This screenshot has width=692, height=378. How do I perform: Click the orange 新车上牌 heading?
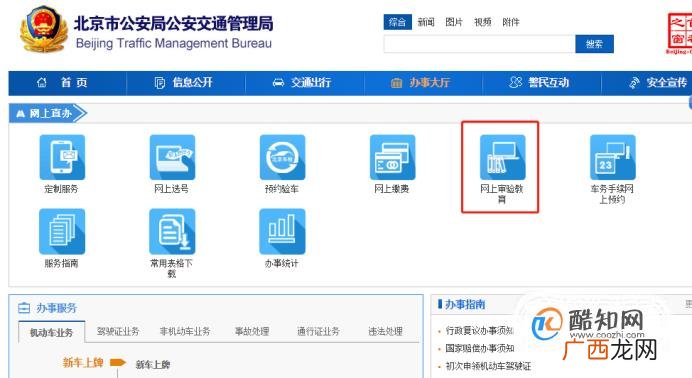coord(83,363)
